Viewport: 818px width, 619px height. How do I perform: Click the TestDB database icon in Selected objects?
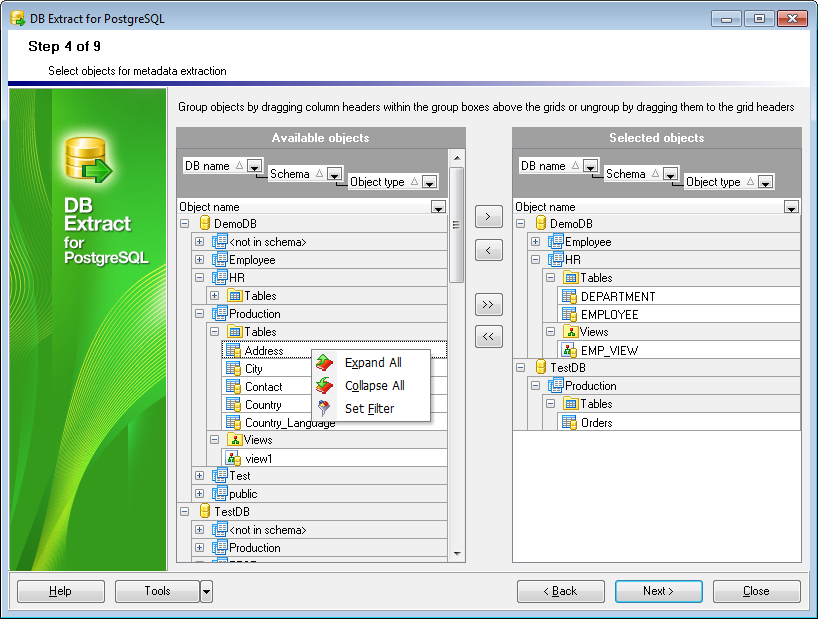tap(541, 367)
